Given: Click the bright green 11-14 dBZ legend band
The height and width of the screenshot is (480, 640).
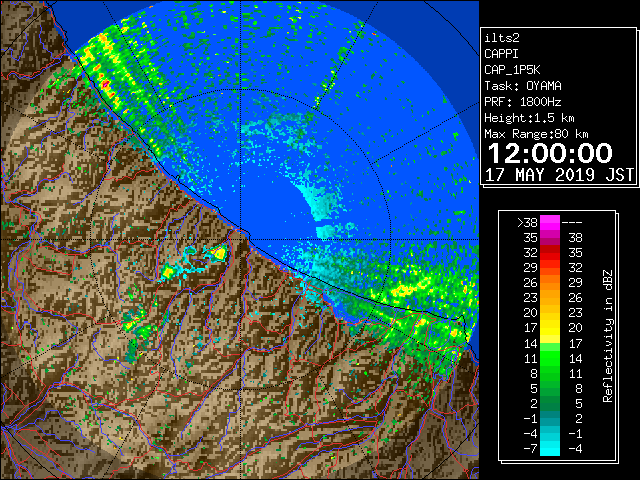Looking at the screenshot, I should coord(550,358).
